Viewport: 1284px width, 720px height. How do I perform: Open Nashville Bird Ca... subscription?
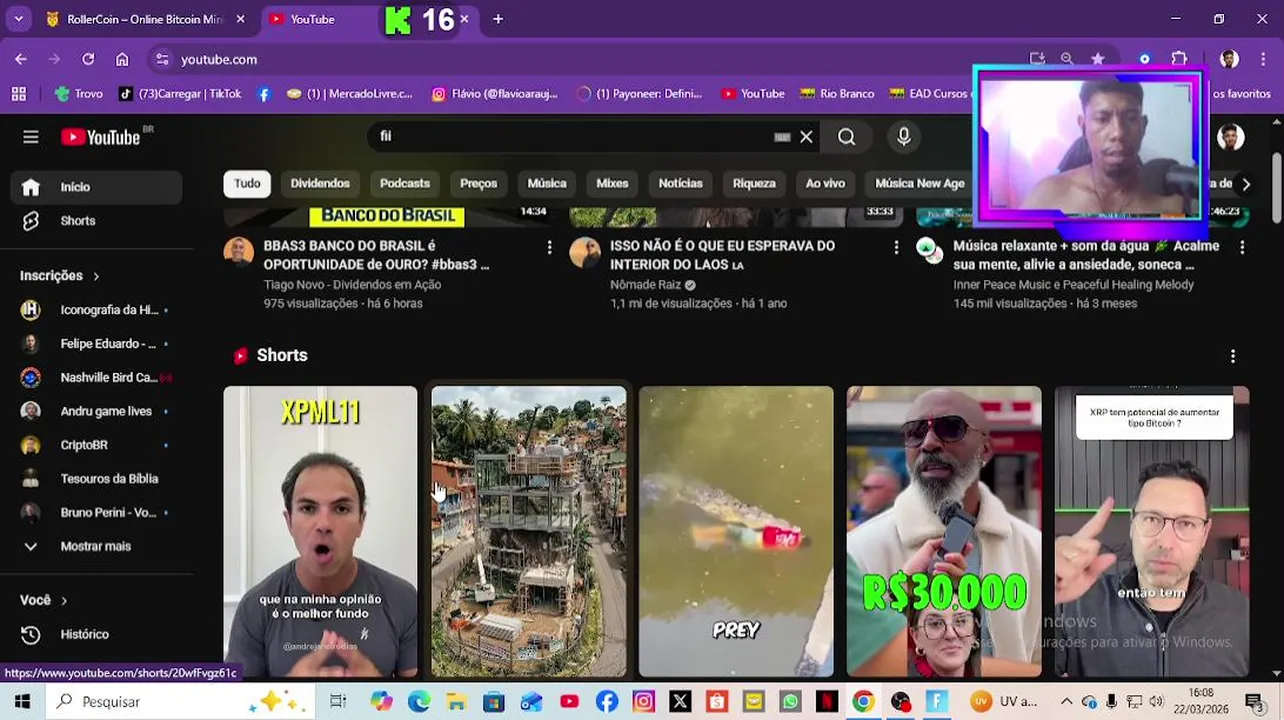point(95,378)
